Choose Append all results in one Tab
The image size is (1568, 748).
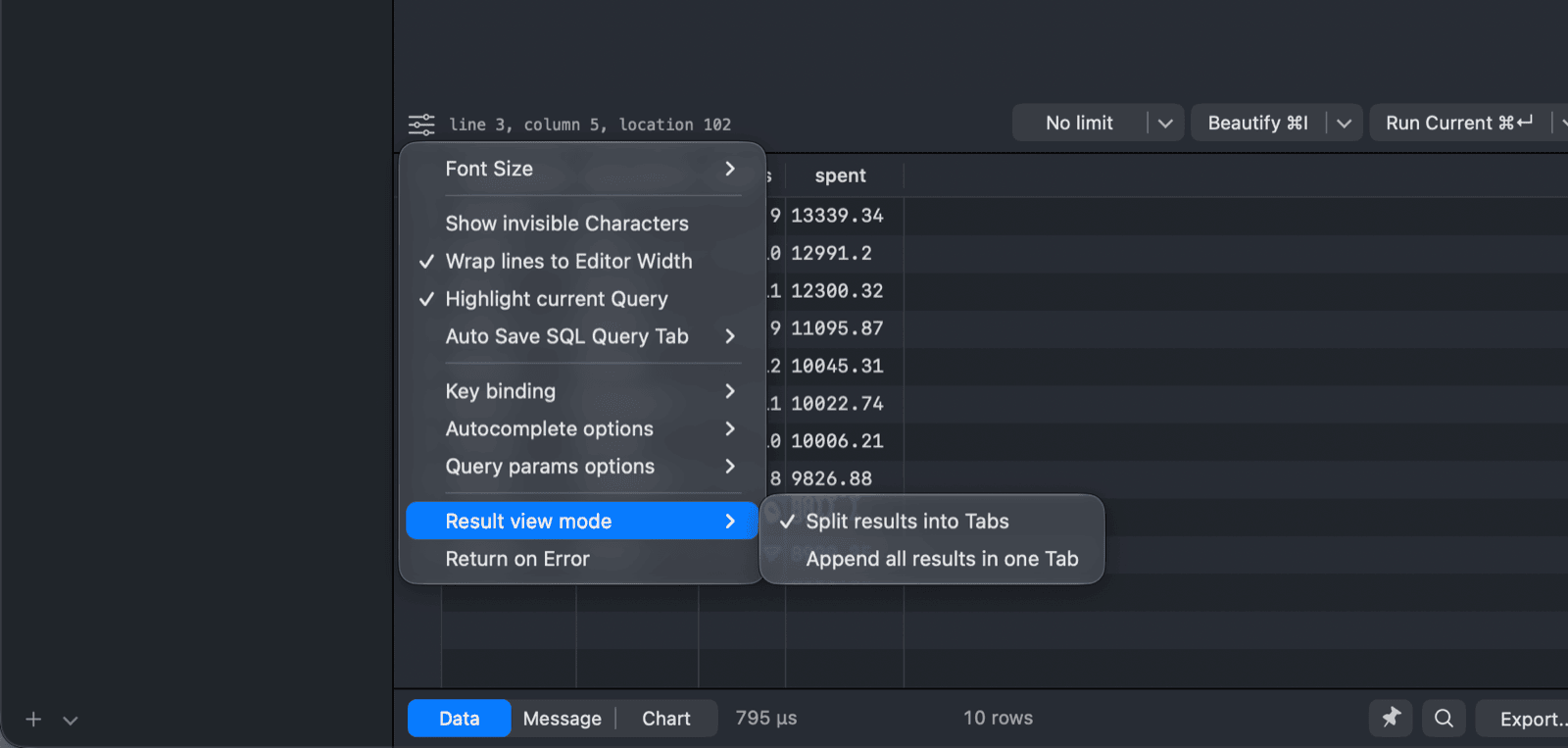[x=932, y=559]
